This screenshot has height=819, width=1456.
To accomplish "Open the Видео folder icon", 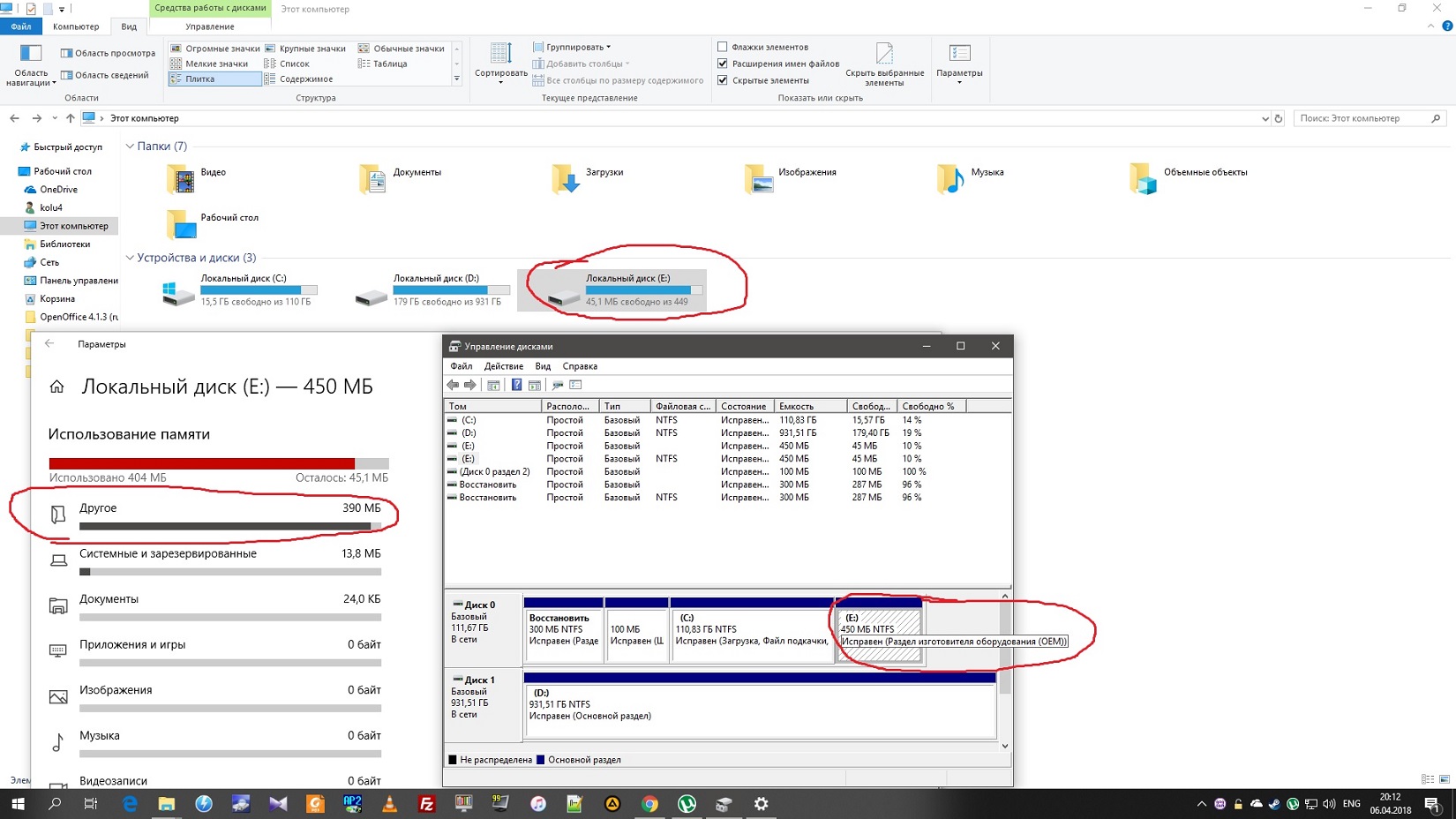I will tap(180, 179).
